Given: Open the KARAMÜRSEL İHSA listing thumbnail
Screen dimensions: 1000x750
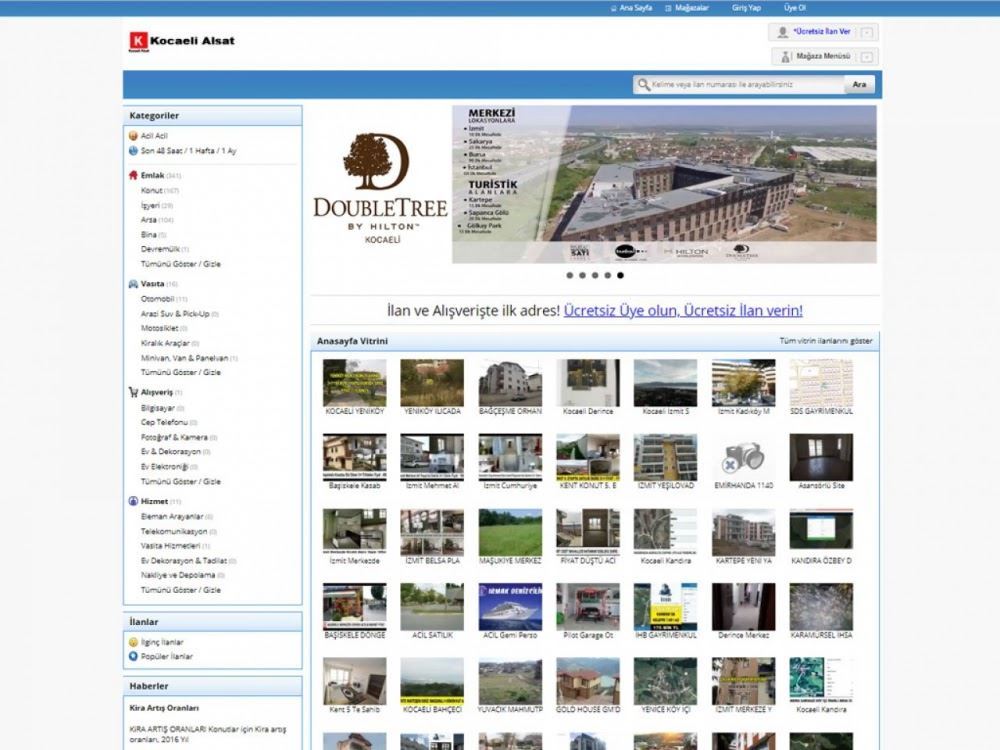Looking at the screenshot, I should 821,607.
